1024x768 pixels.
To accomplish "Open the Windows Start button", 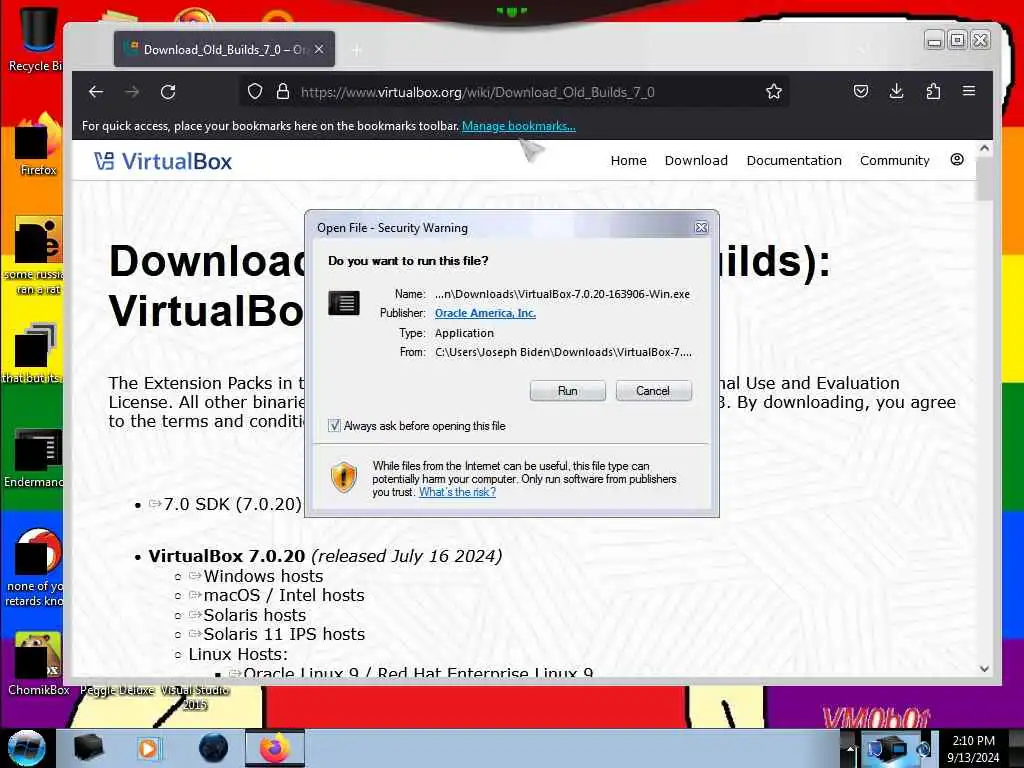I will 25,747.
